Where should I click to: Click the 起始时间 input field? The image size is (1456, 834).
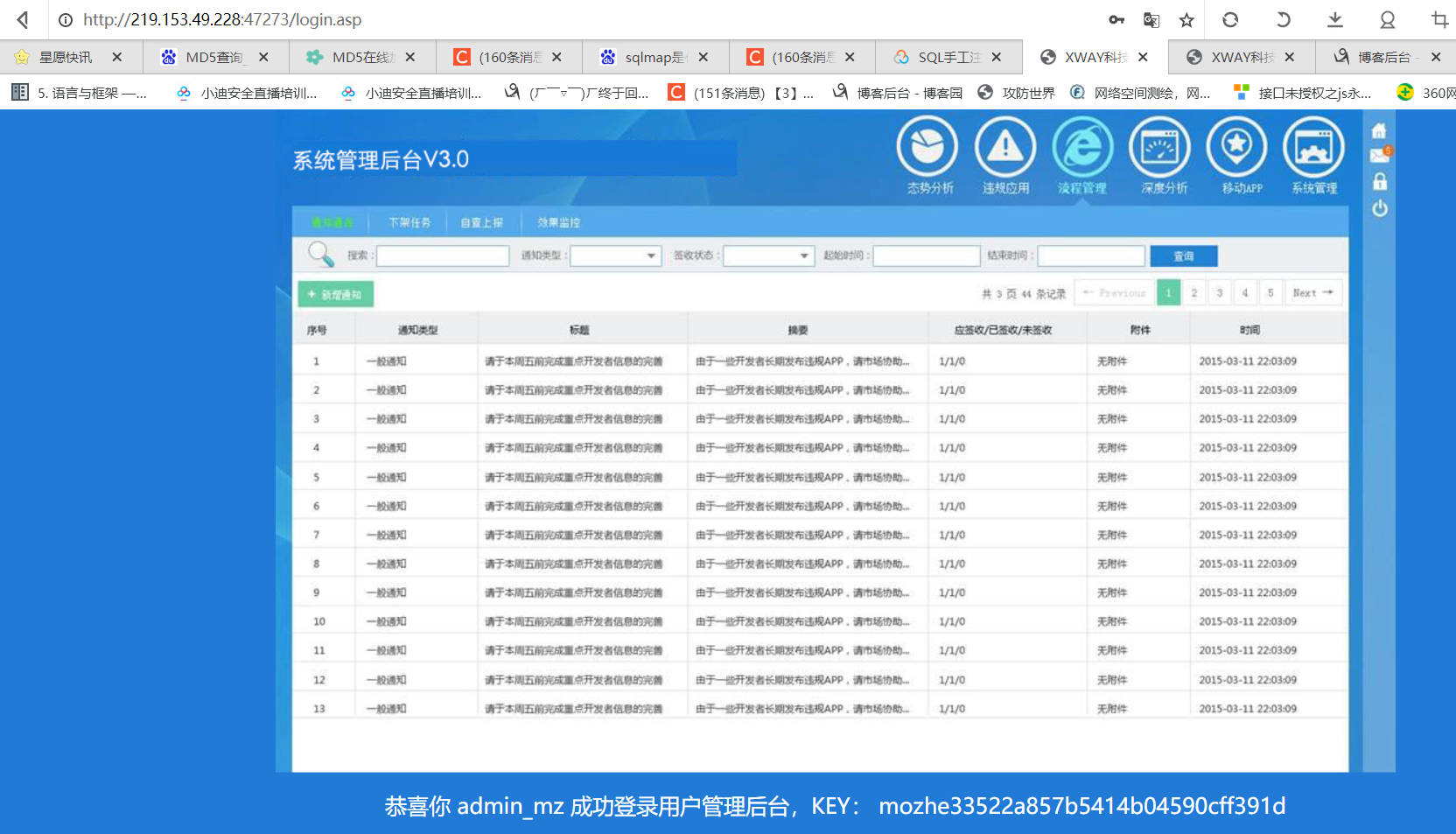[927, 256]
